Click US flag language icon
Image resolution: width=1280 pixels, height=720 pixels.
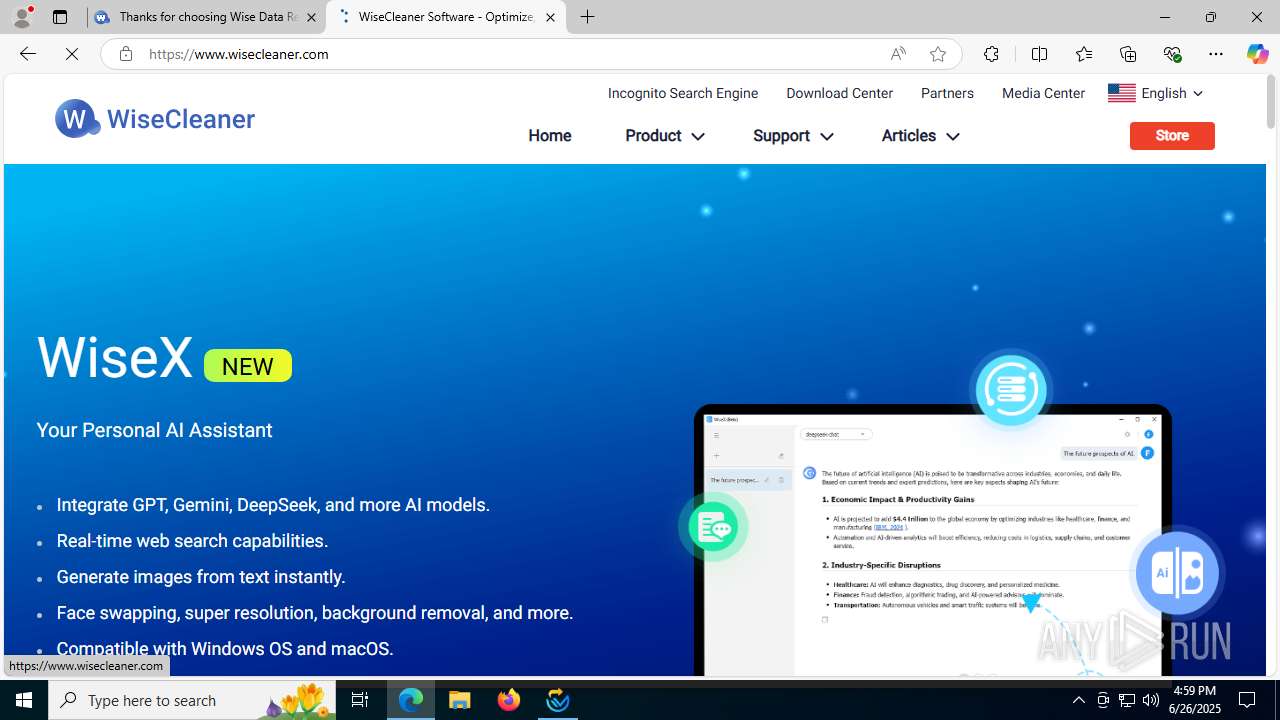point(1122,93)
